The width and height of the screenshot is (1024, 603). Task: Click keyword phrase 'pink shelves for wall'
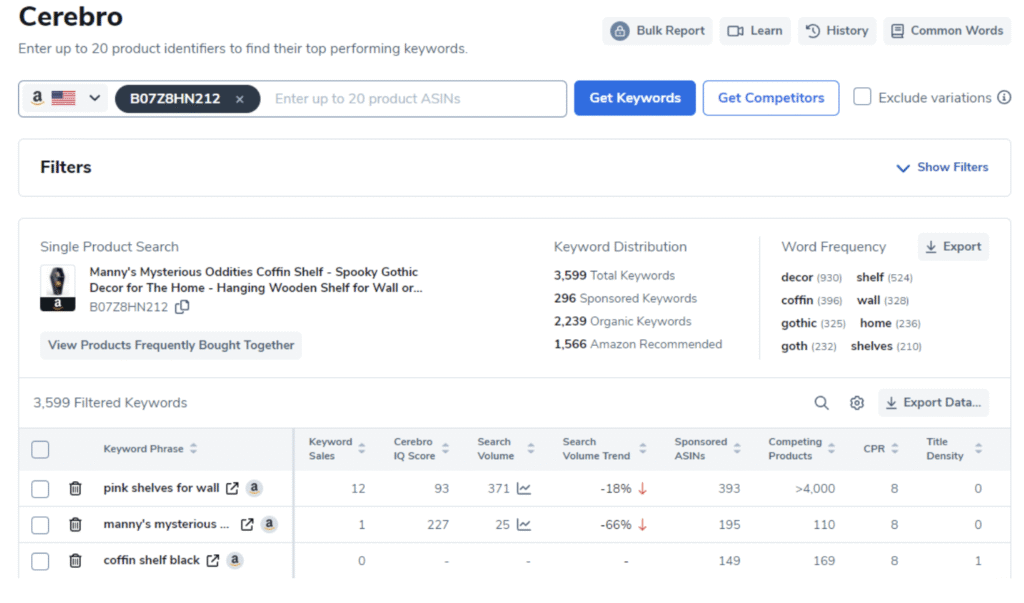(161, 488)
